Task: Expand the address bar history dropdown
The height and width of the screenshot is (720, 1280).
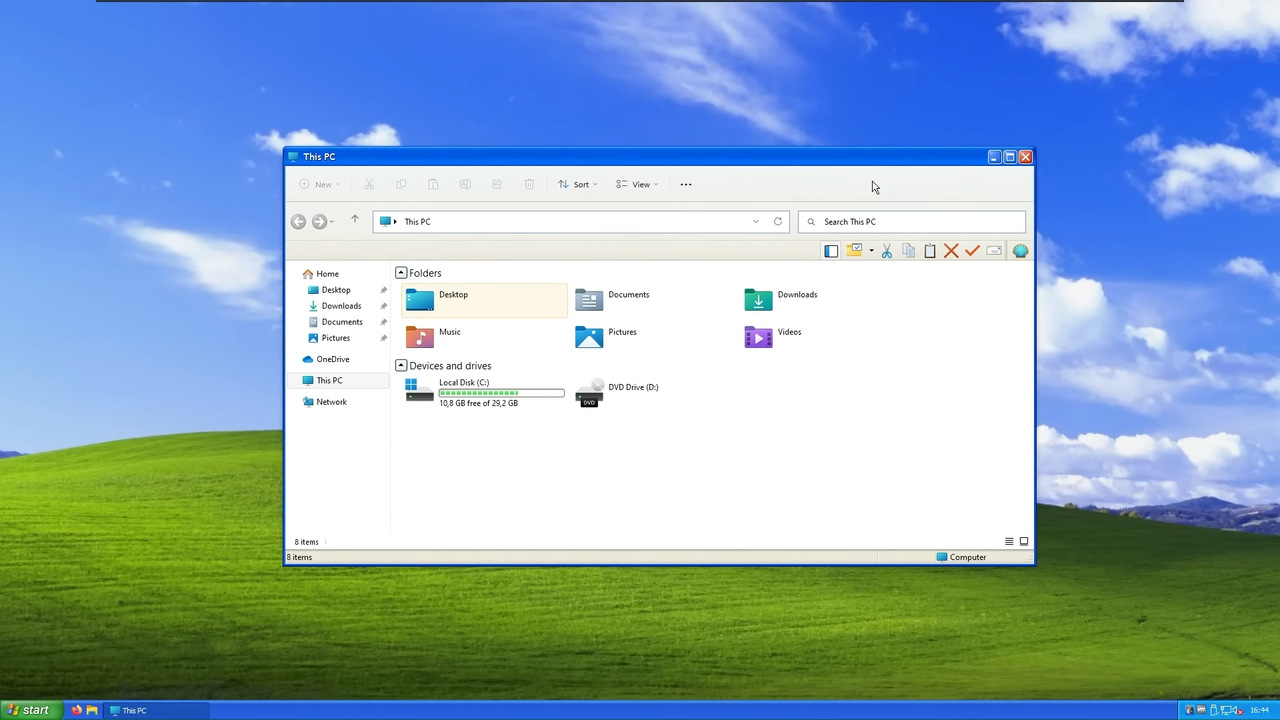Action: click(755, 222)
